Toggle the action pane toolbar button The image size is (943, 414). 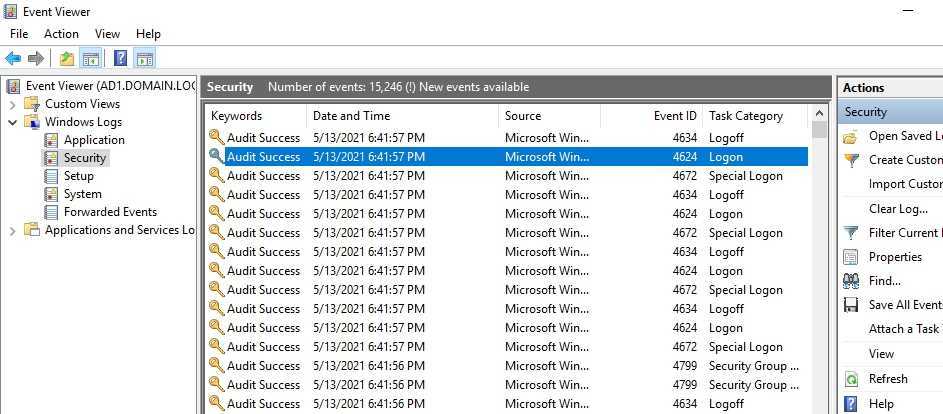[x=145, y=59]
